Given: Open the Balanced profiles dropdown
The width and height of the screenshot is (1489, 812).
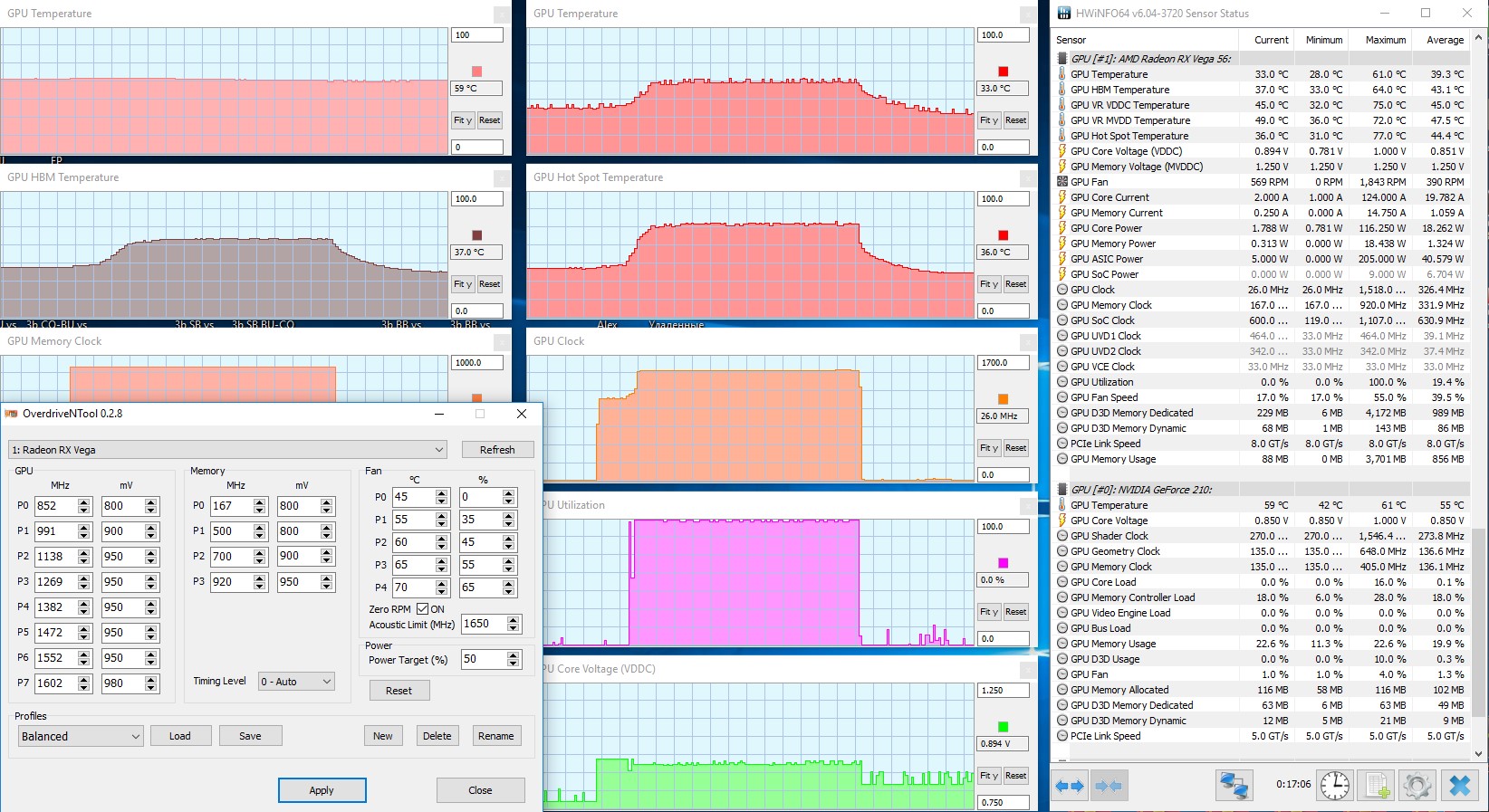Looking at the screenshot, I should pos(81,736).
